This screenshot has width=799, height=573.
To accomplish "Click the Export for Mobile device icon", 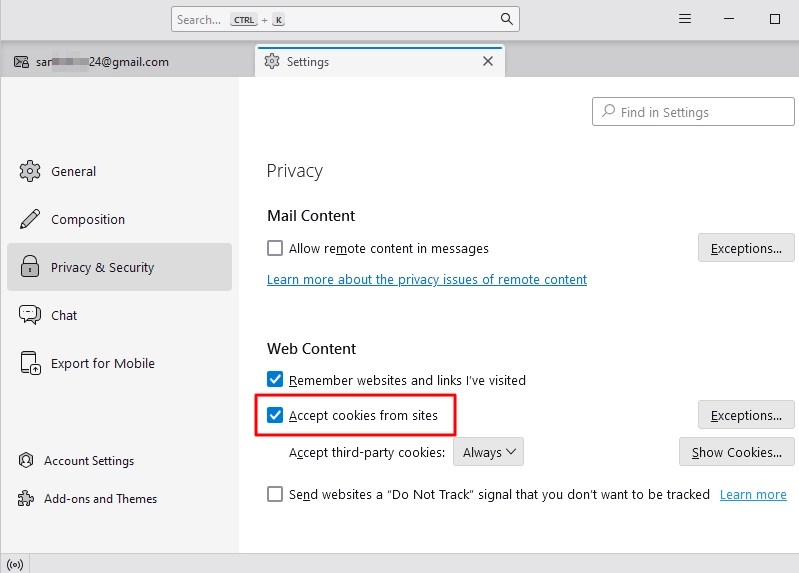I will tap(30, 363).
